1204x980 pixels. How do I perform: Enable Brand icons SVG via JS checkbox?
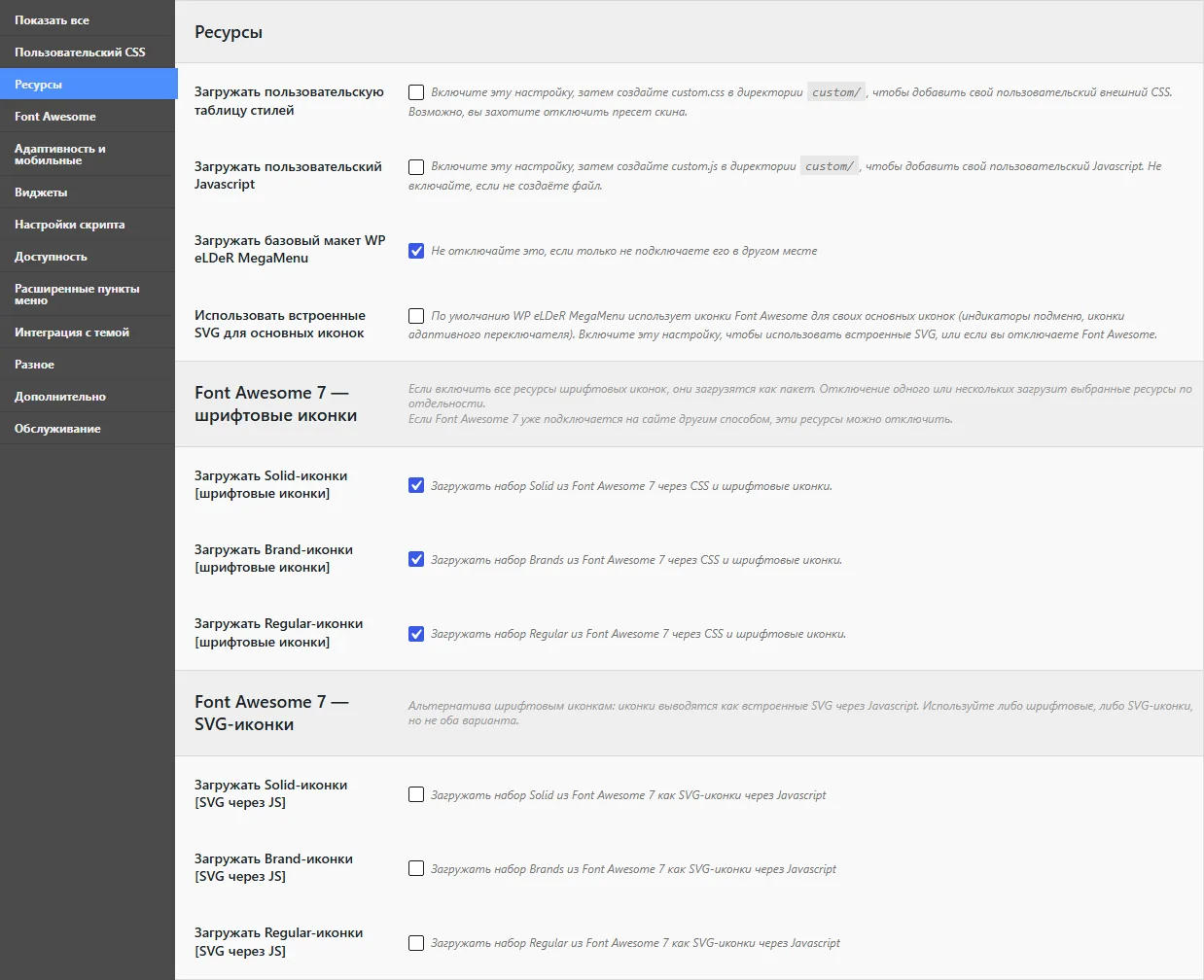pyautogui.click(x=416, y=869)
